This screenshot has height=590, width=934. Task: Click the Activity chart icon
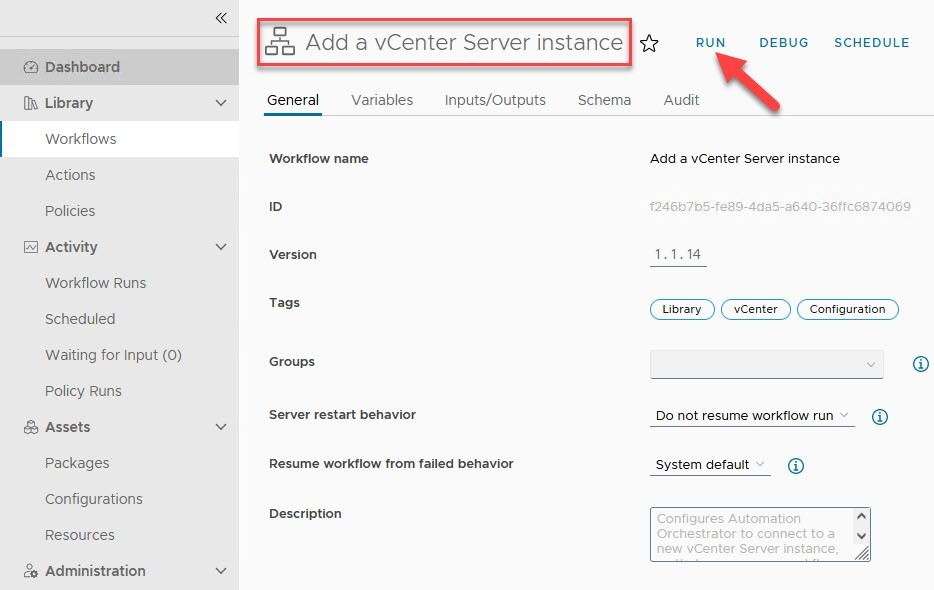tap(30, 247)
